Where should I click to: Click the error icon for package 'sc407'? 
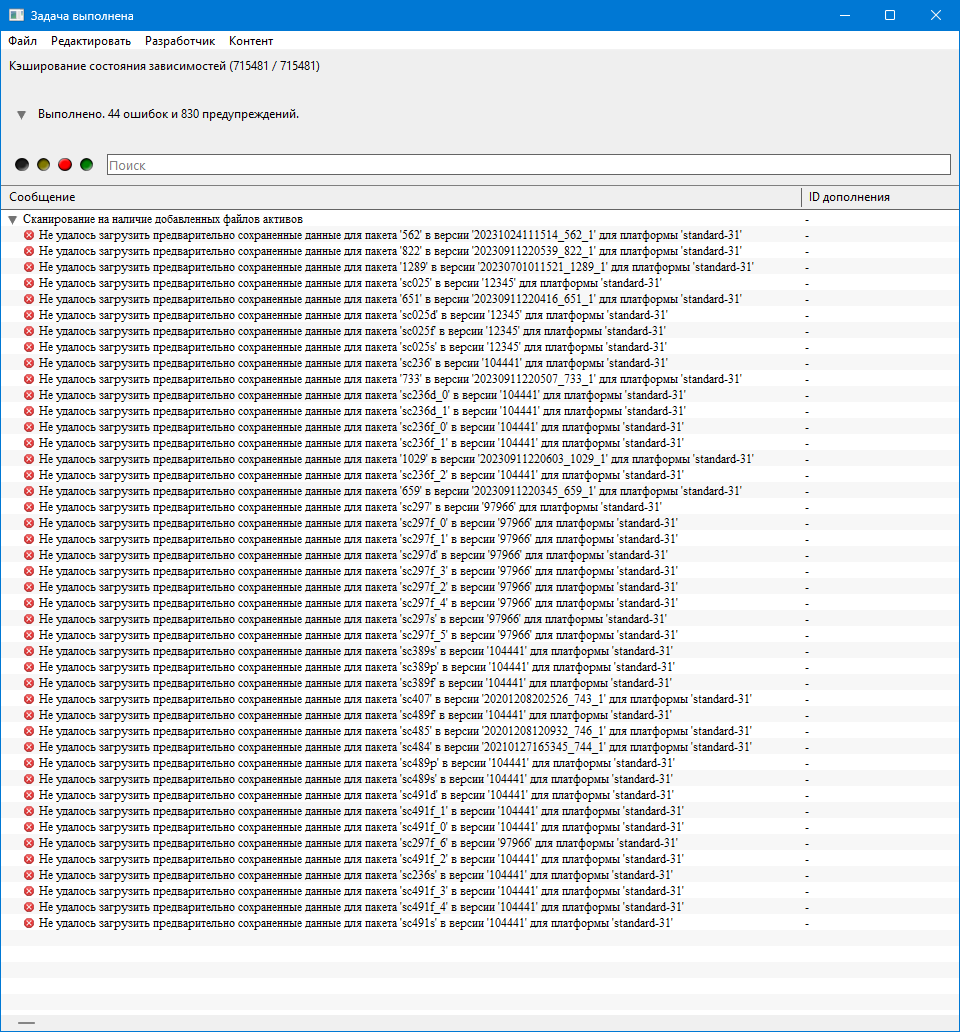tap(29, 699)
